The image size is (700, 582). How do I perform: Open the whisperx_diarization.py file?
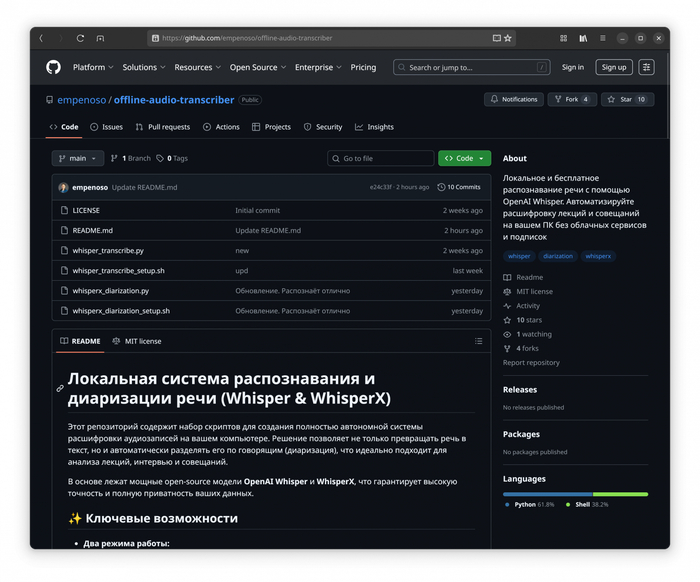pos(110,291)
